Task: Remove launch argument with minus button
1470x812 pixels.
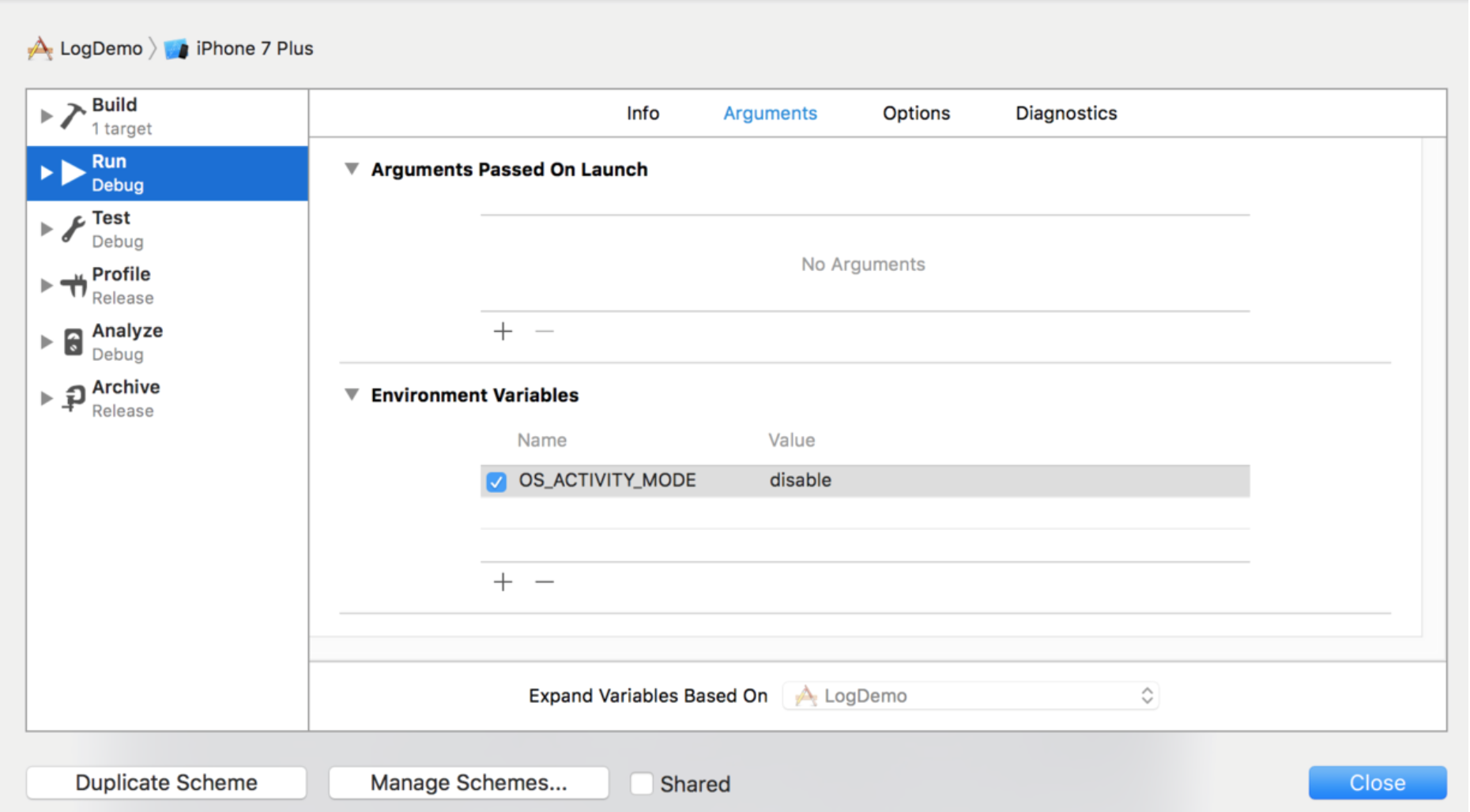Action: click(545, 331)
